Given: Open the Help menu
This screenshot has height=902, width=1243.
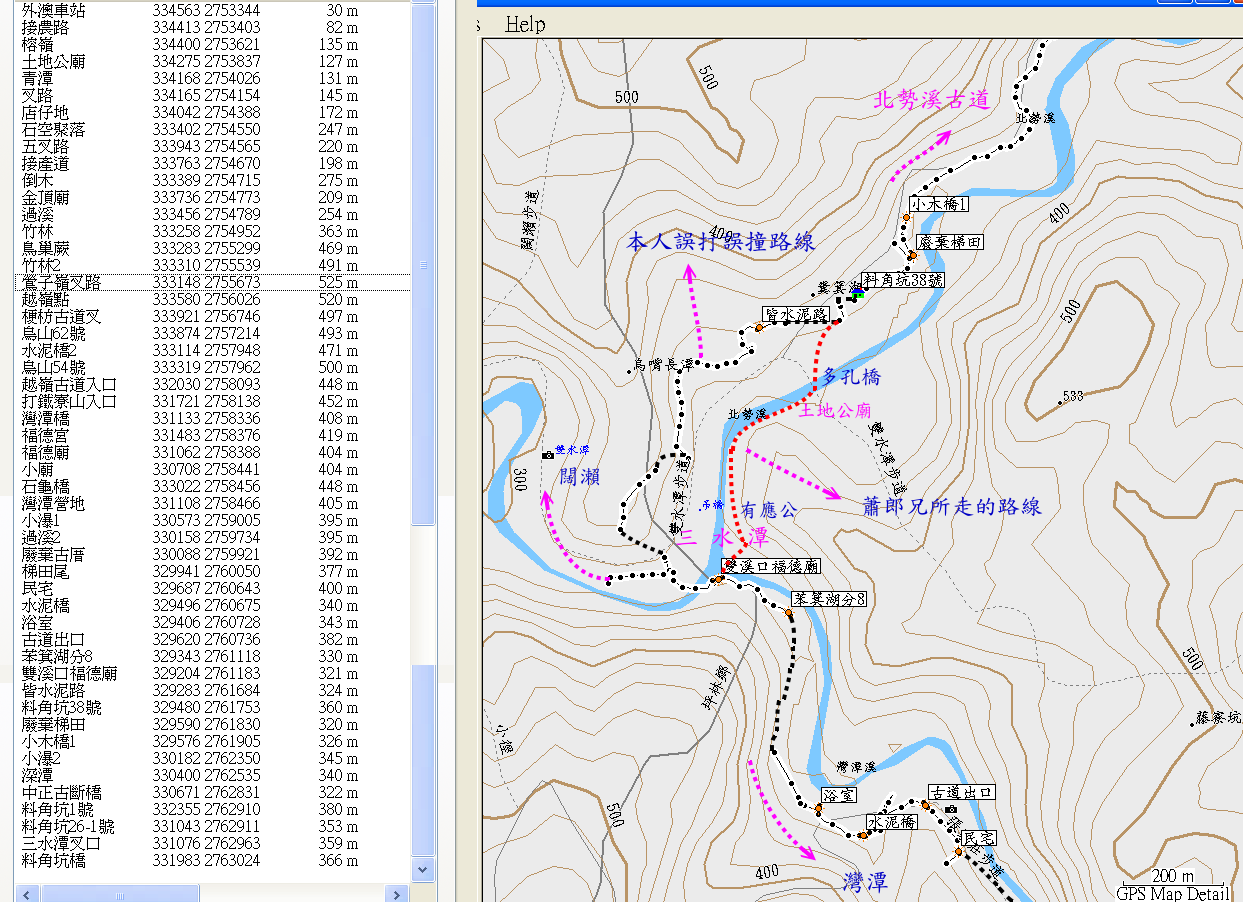Looking at the screenshot, I should (525, 24).
